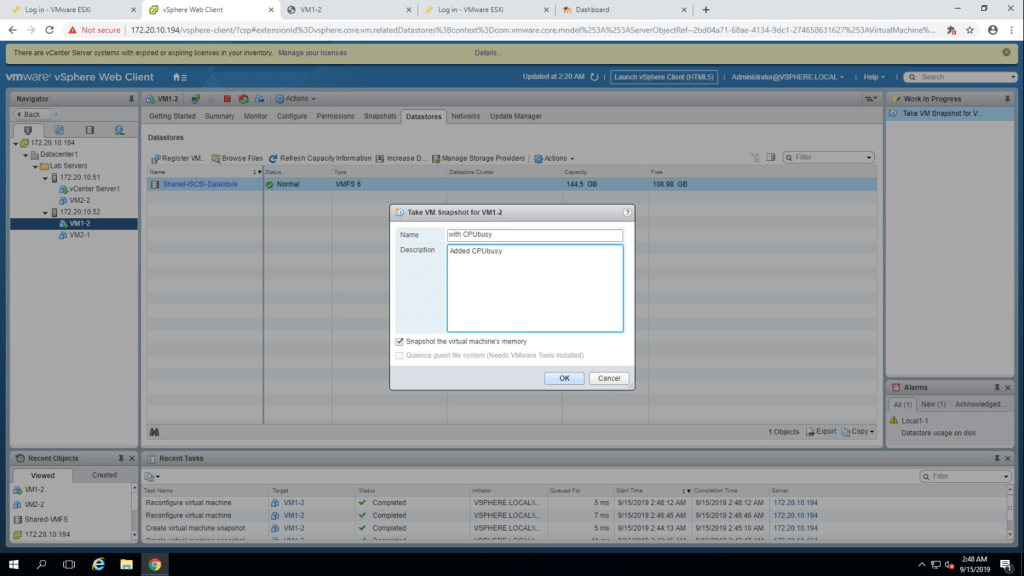Click into the snapshot Name field
Viewport: 1024px width, 576px height.
point(534,235)
